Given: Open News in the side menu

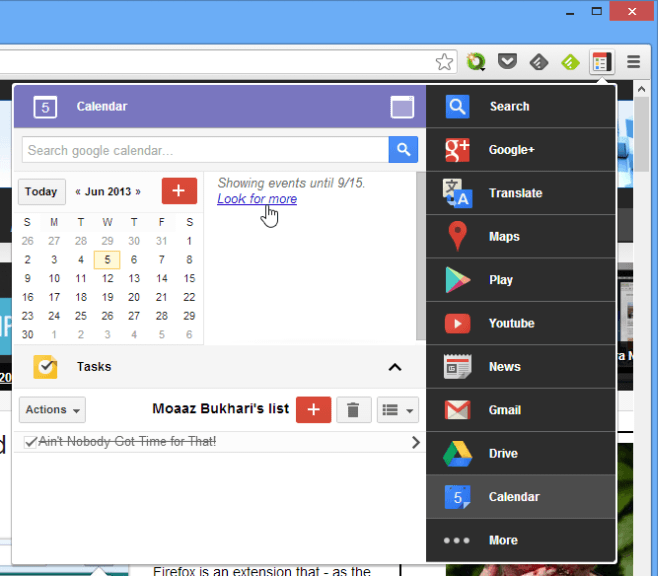Looking at the screenshot, I should 521,367.
